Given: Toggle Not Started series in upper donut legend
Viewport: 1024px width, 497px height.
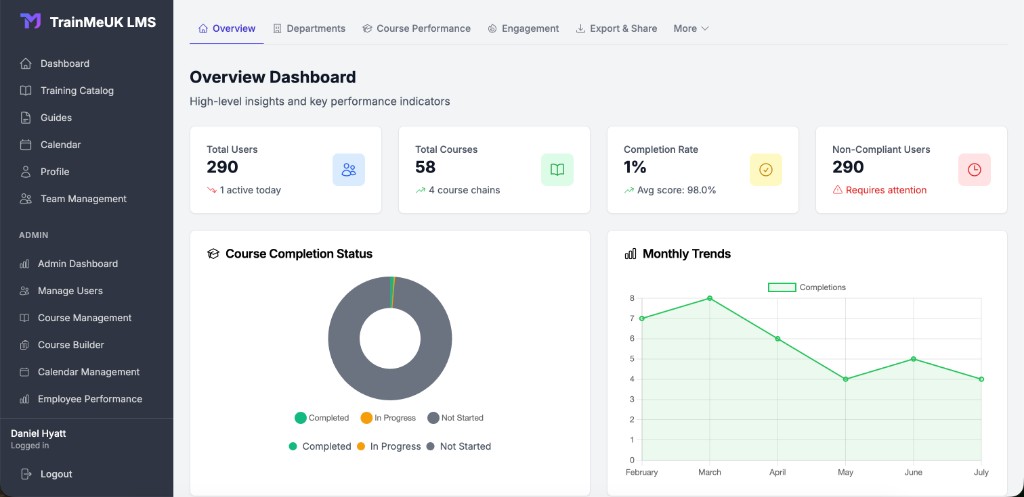Looking at the screenshot, I should (x=455, y=418).
